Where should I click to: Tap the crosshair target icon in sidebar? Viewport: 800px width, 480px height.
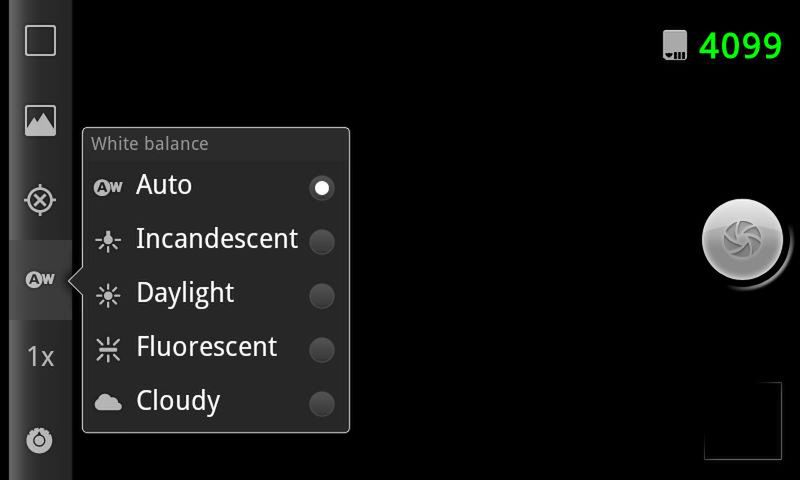(x=40, y=200)
